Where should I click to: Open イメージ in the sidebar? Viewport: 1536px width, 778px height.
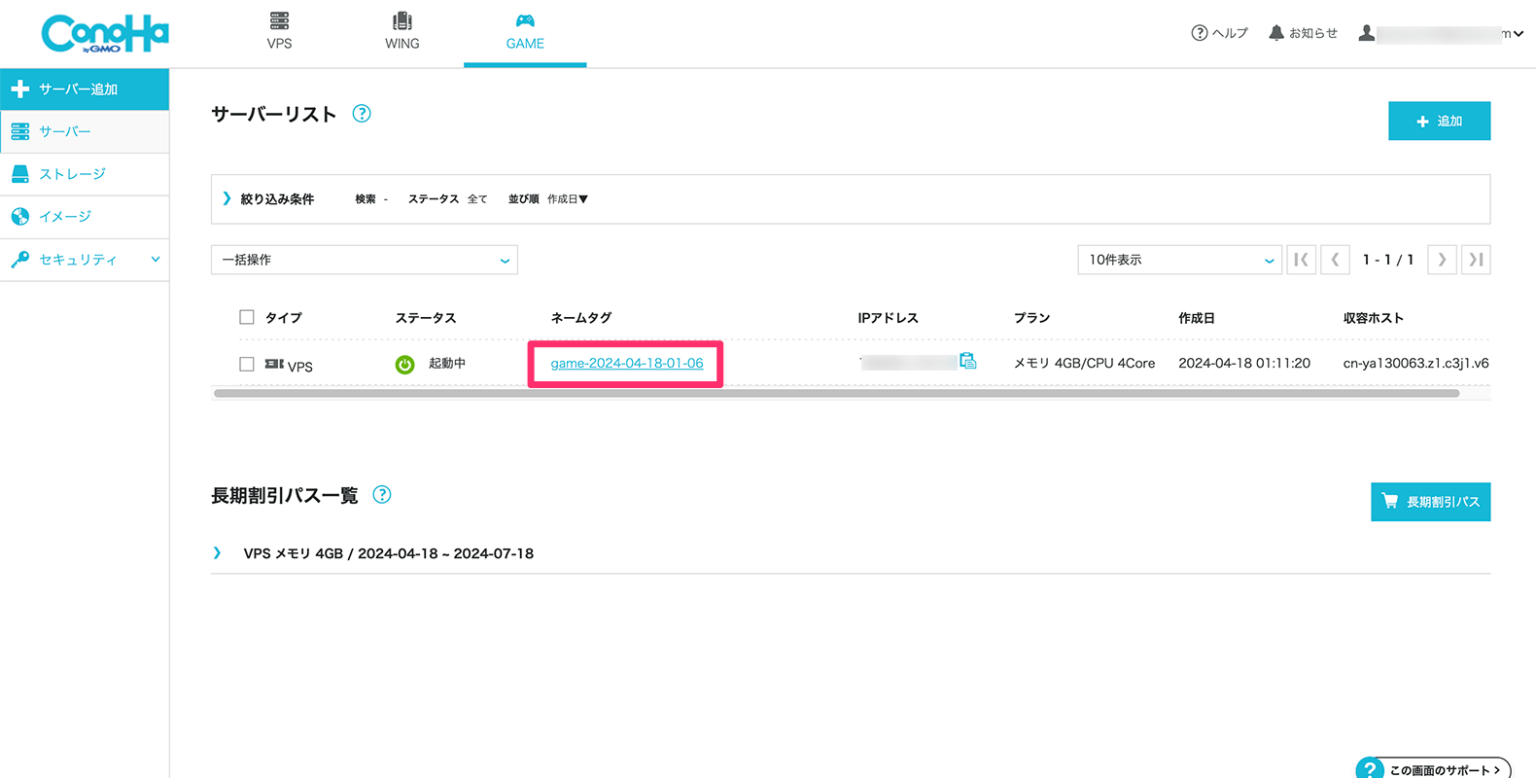click(84, 216)
